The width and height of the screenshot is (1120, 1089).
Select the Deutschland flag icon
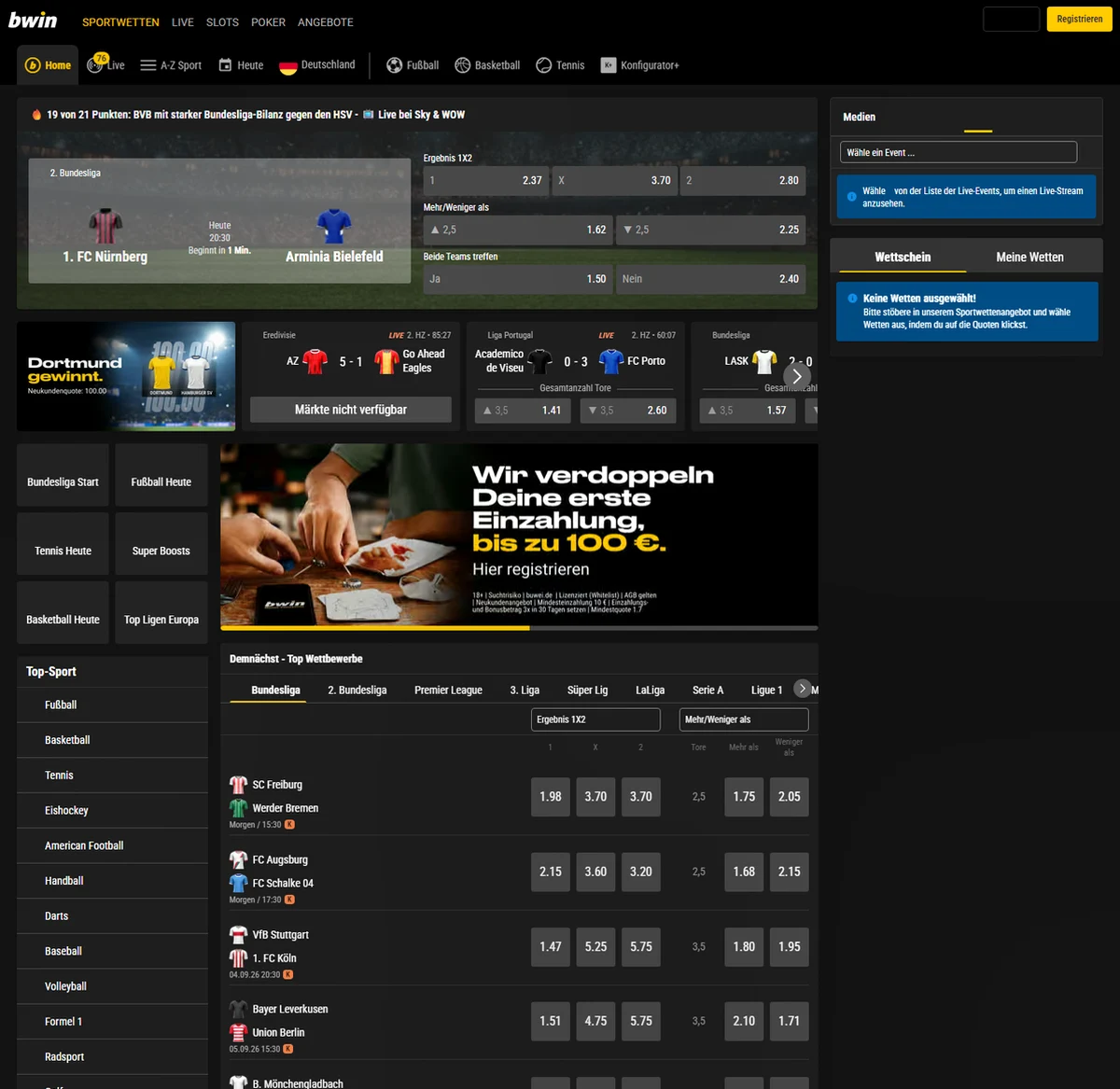click(x=288, y=65)
